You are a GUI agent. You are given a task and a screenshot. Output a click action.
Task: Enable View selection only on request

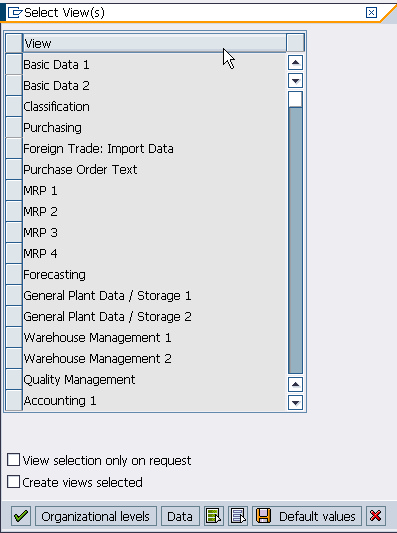point(14,460)
